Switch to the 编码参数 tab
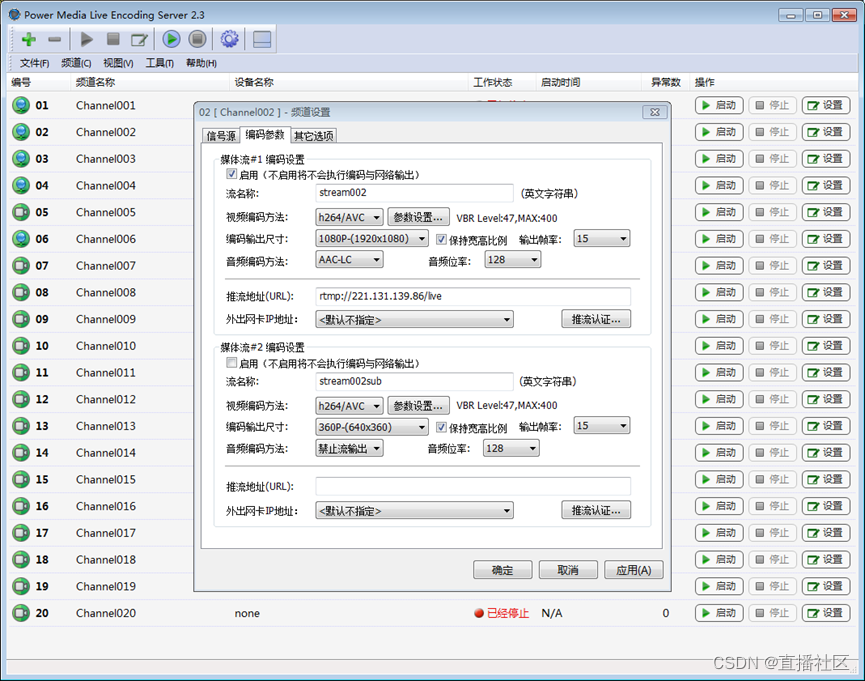Viewport: 865px width, 681px height. 265,135
